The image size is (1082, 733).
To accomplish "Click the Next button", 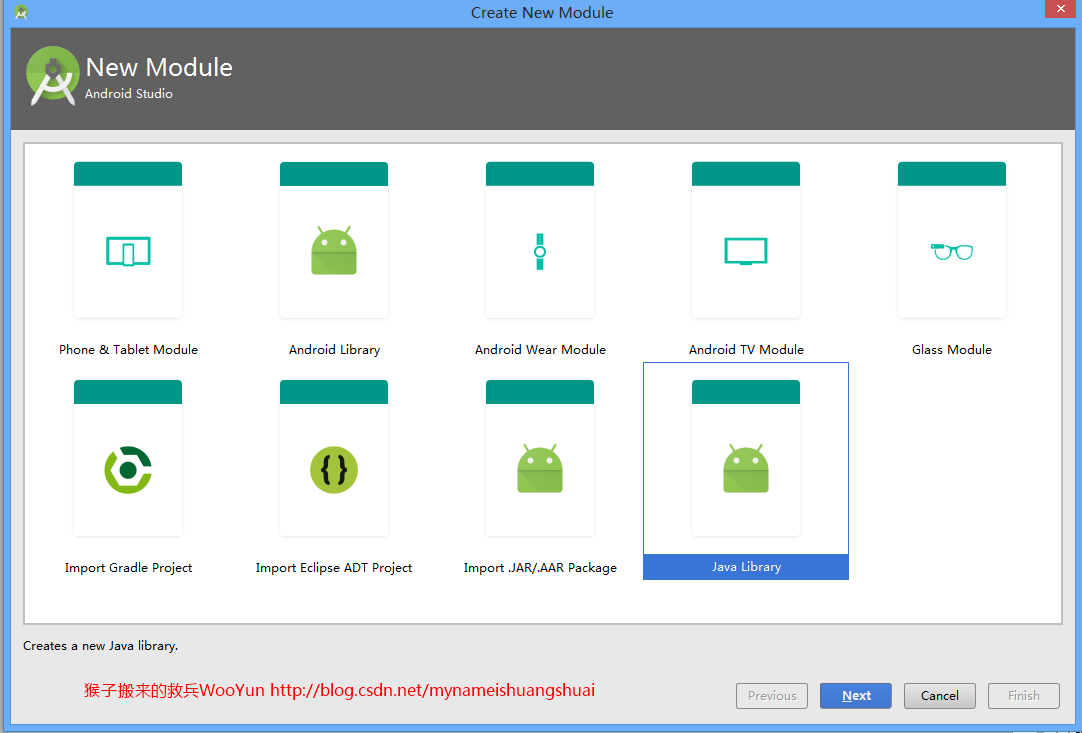I will click(856, 696).
